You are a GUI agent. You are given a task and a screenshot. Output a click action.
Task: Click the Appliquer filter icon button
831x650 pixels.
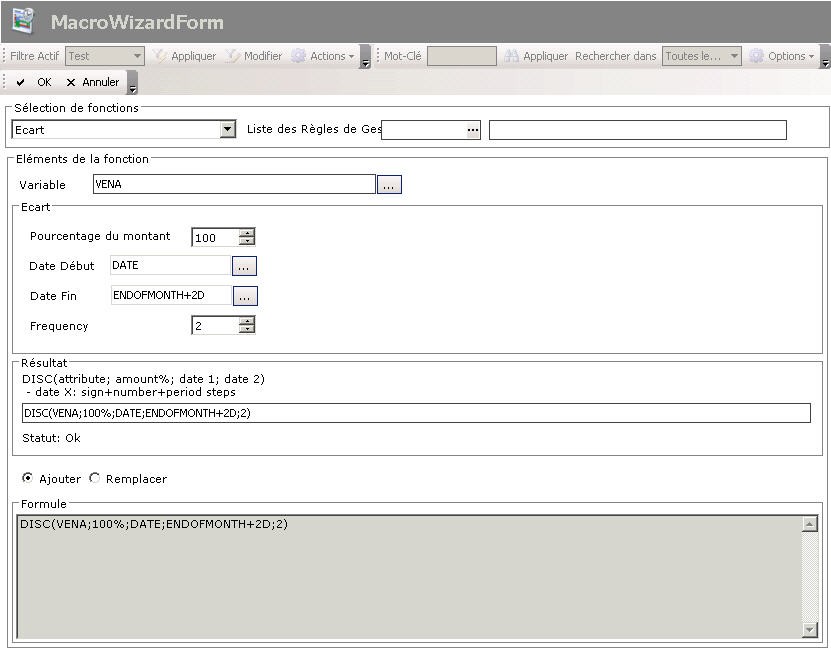pyautogui.click(x=184, y=56)
